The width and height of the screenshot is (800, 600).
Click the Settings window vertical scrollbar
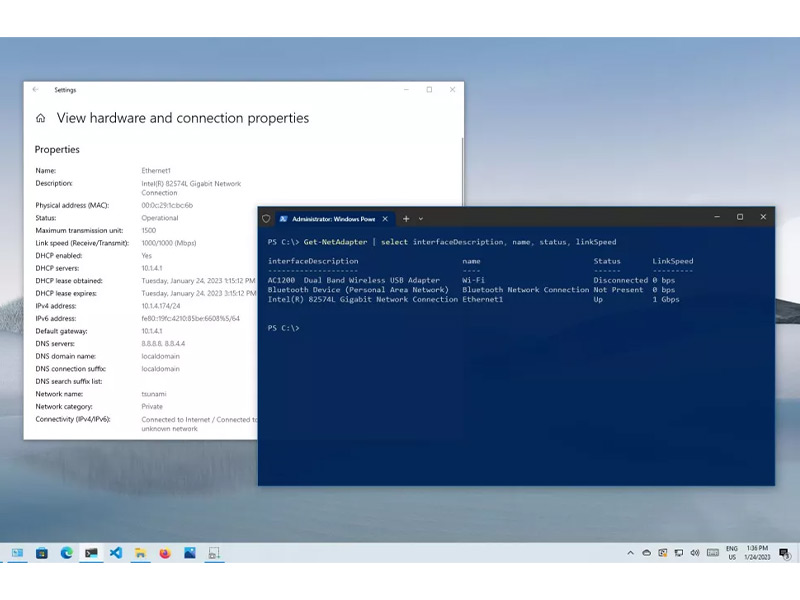[x=462, y=171]
